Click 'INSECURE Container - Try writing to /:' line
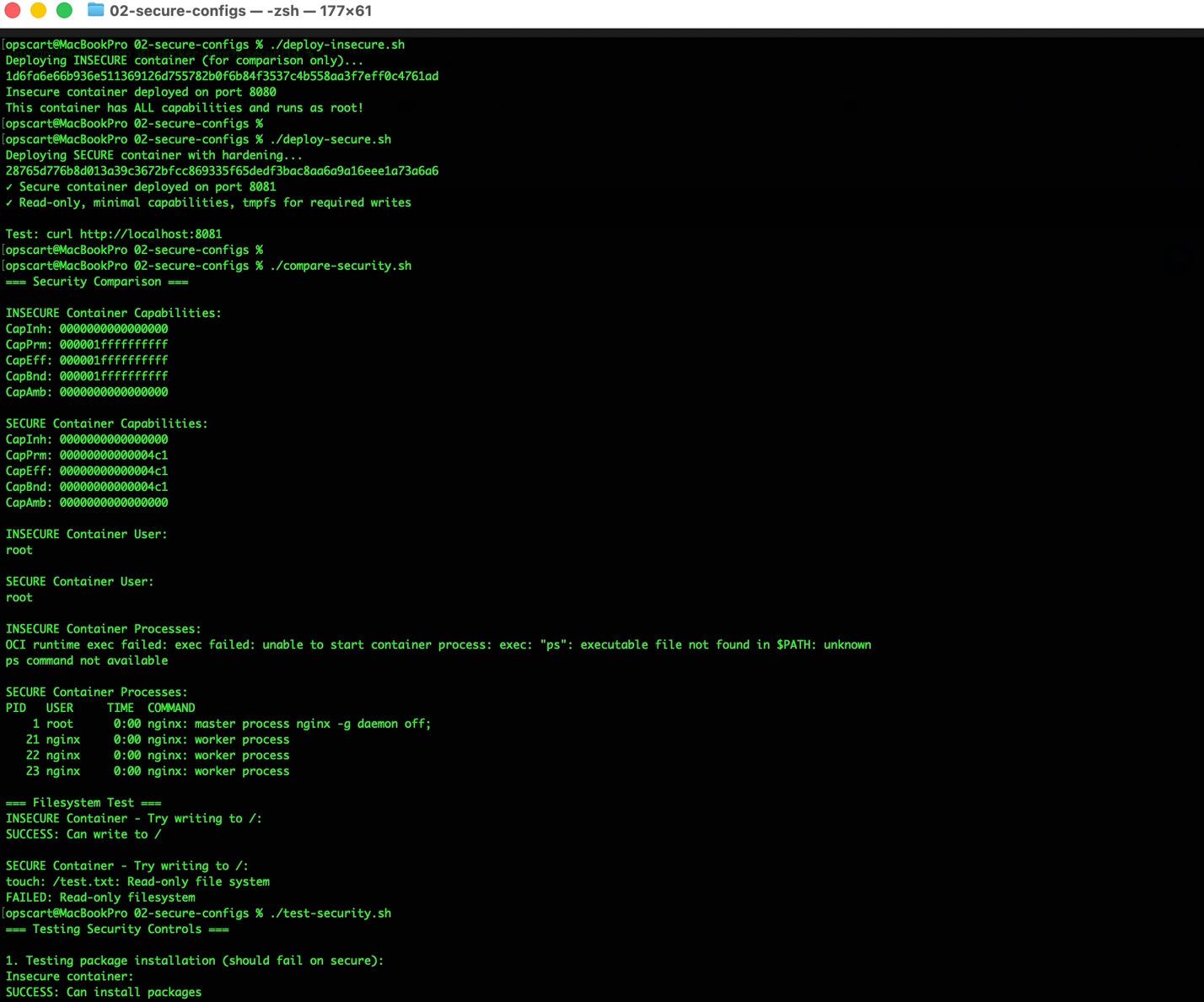Viewport: 1204px width, 1002px height. point(134,819)
